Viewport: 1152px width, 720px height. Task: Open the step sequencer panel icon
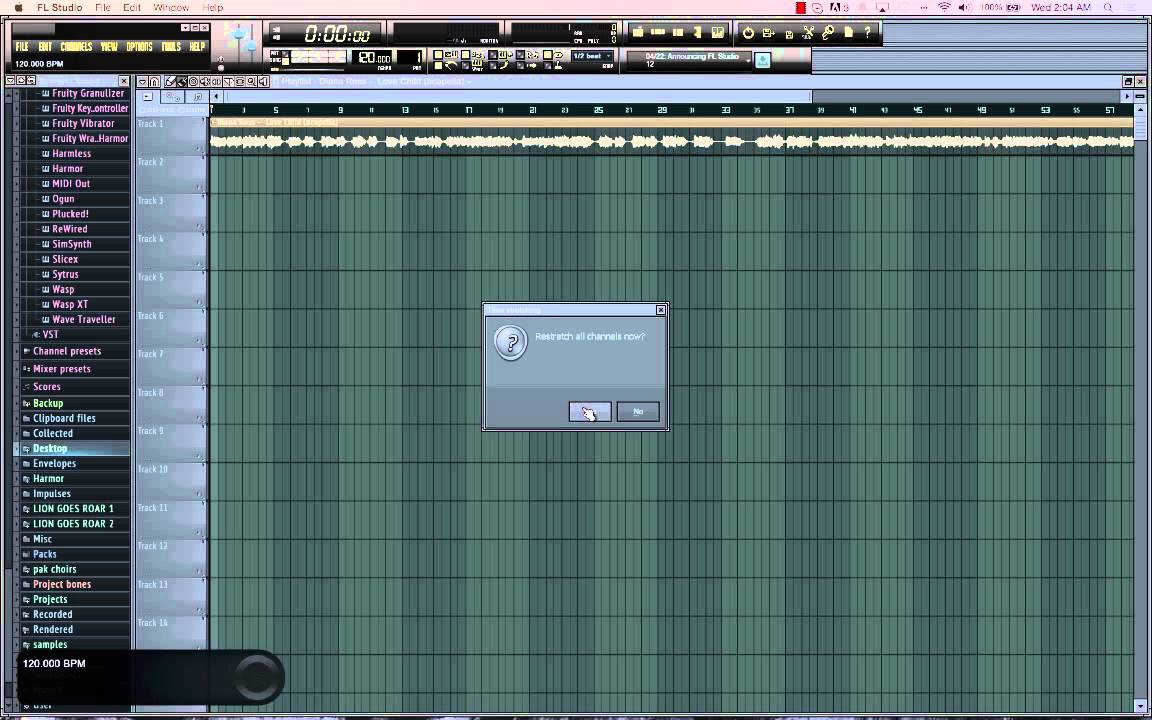(658, 32)
